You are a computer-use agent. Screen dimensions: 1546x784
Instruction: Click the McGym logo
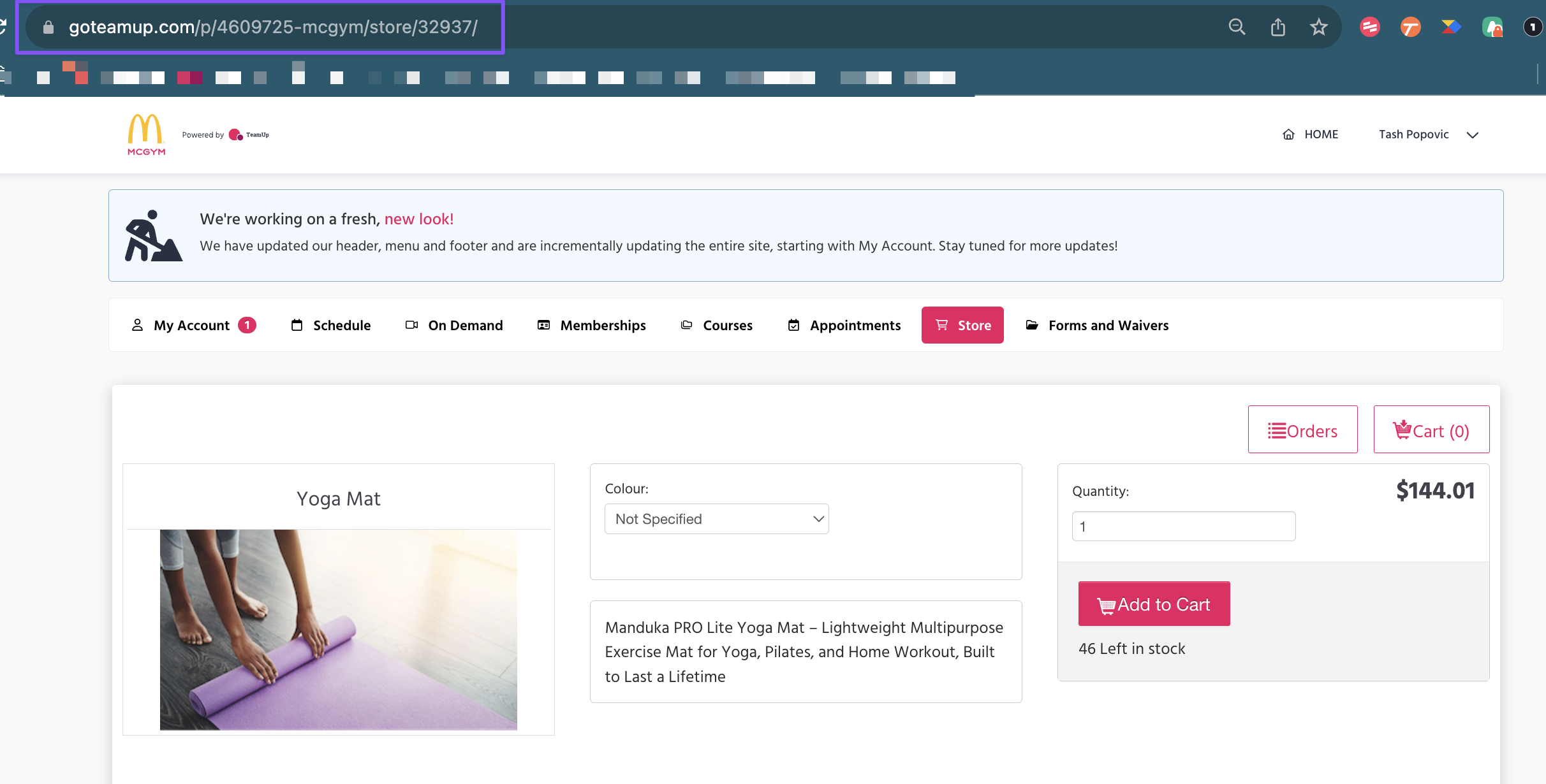tap(146, 134)
